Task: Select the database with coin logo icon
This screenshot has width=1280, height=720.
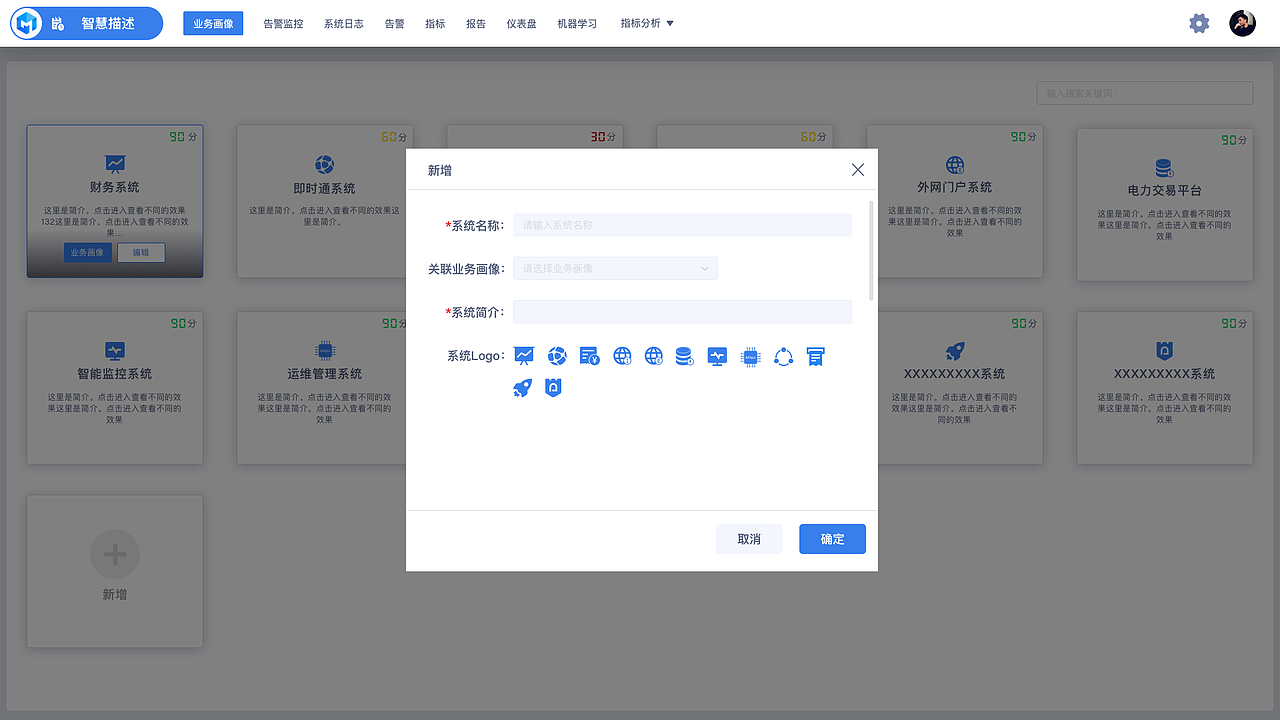Action: (685, 356)
